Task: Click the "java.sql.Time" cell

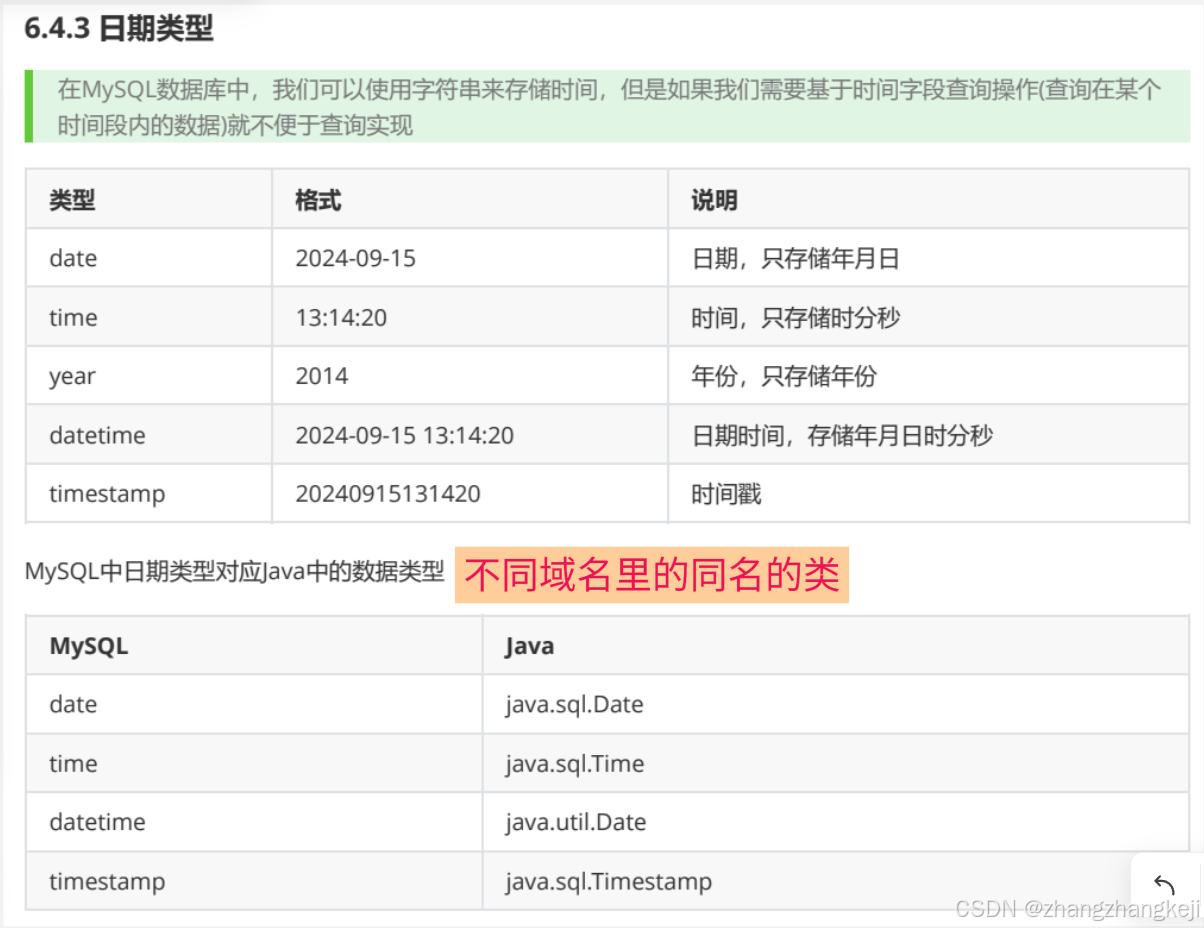Action: click(836, 763)
